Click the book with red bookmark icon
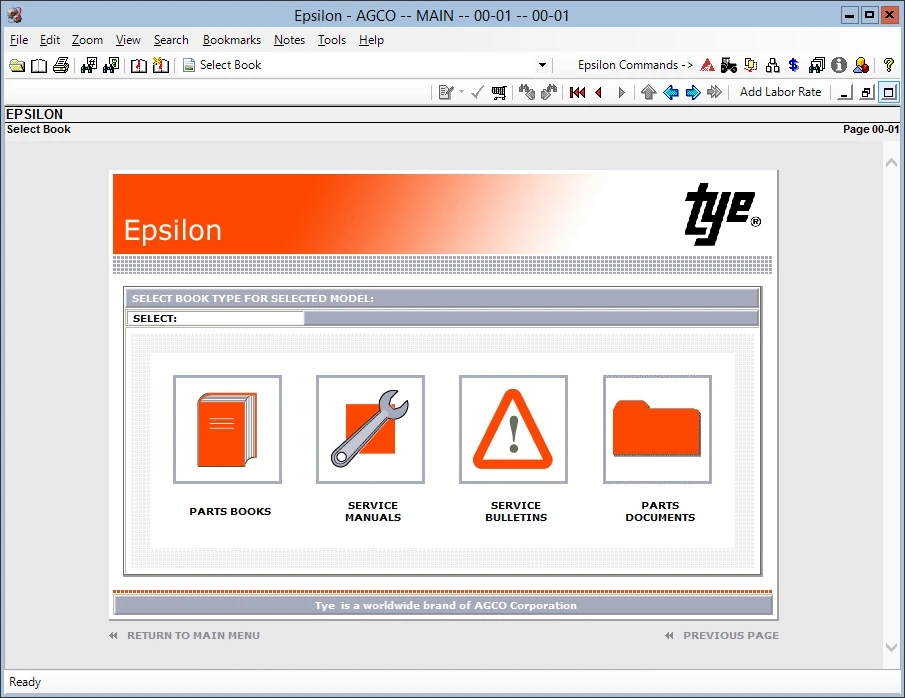This screenshot has height=698, width=905. click(x=139, y=65)
